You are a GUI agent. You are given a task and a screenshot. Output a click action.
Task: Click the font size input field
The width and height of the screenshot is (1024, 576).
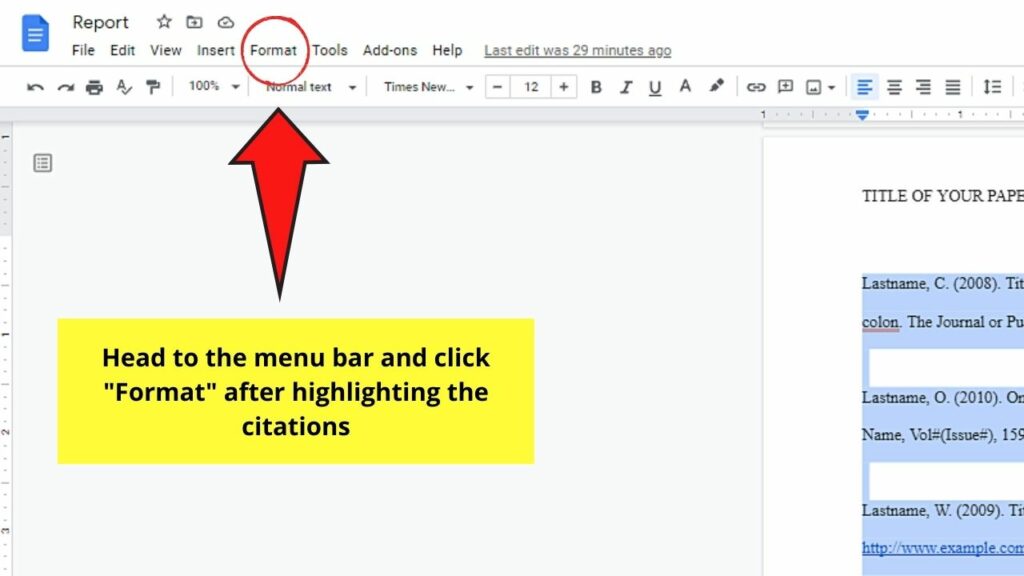(531, 87)
